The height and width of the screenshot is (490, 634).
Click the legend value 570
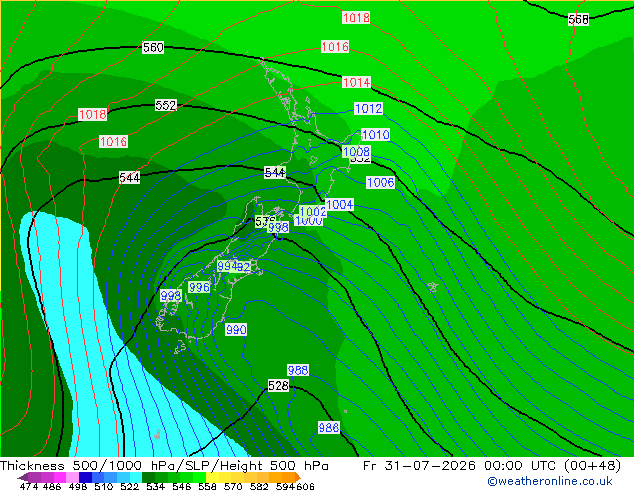(233, 486)
